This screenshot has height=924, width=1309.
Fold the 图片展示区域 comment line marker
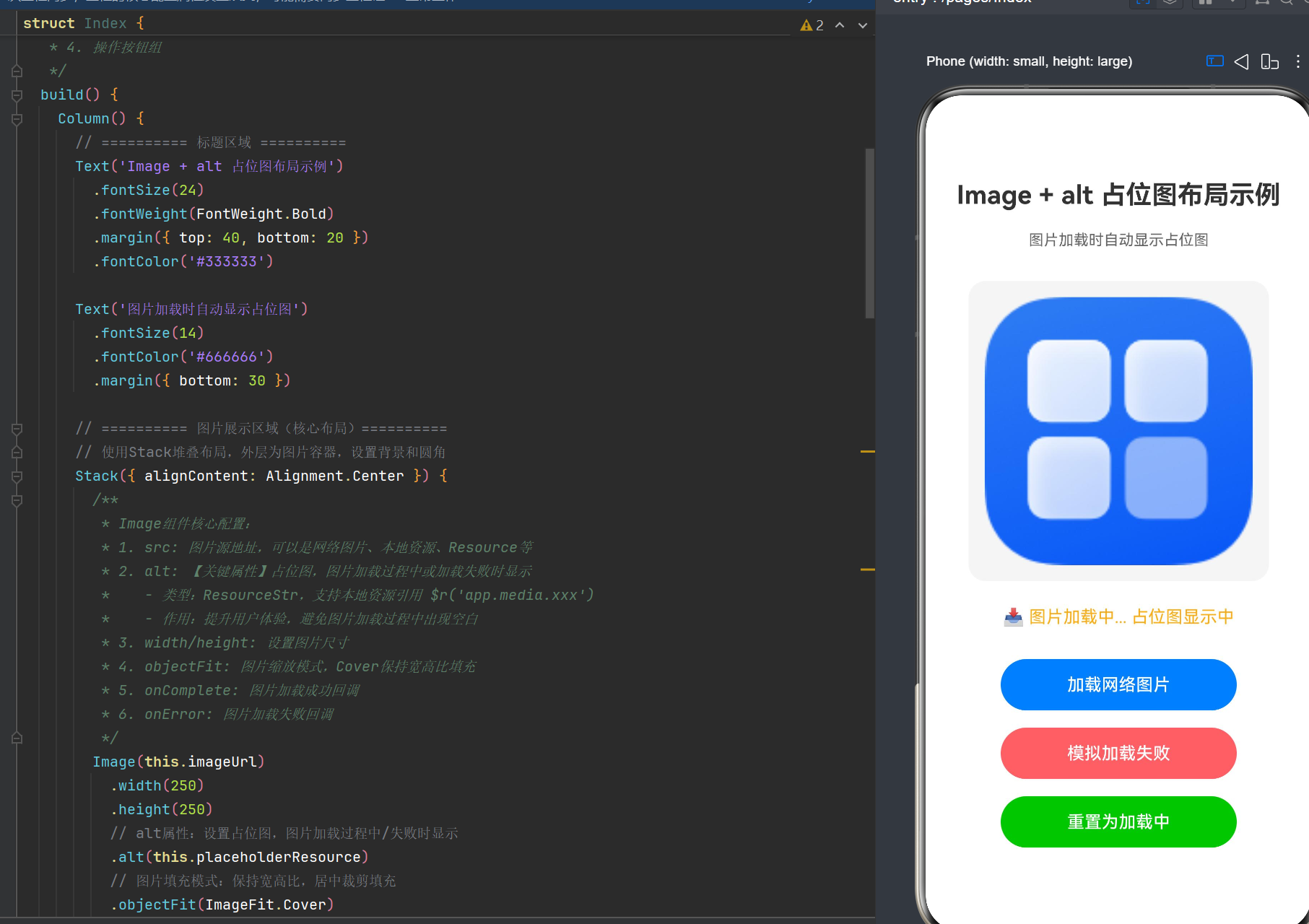(17, 429)
